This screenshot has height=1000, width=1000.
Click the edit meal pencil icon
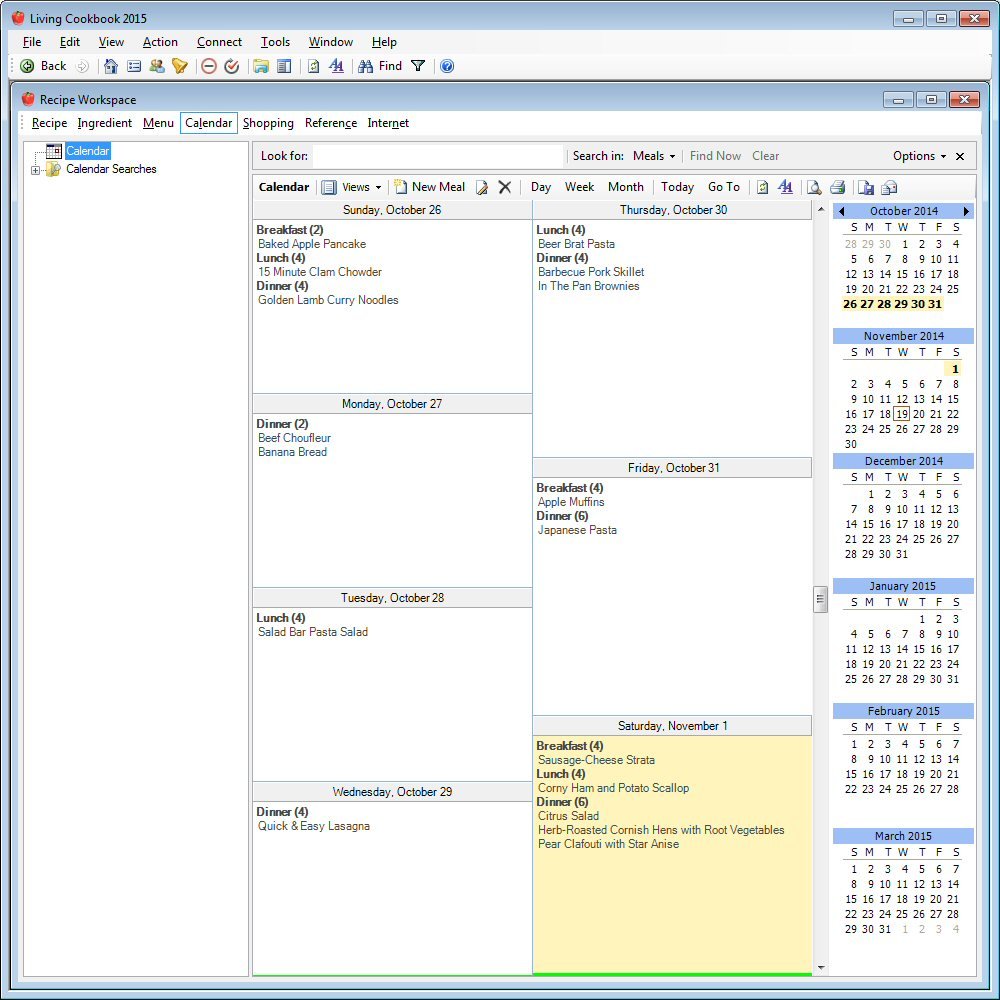(x=482, y=187)
